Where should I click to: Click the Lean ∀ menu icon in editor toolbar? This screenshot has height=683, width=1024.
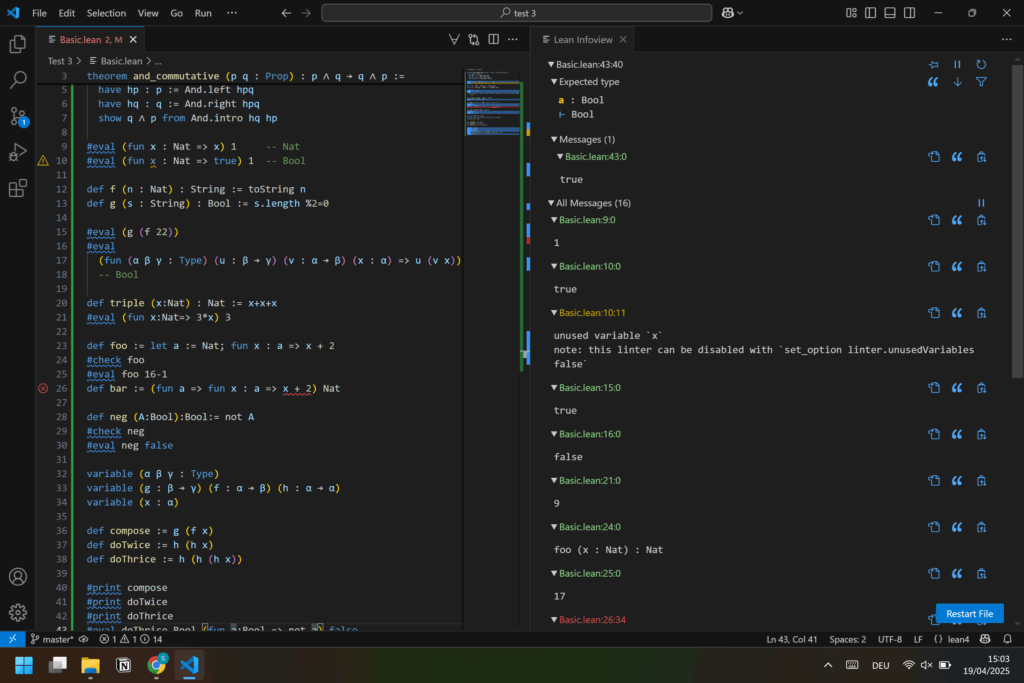[x=454, y=40]
